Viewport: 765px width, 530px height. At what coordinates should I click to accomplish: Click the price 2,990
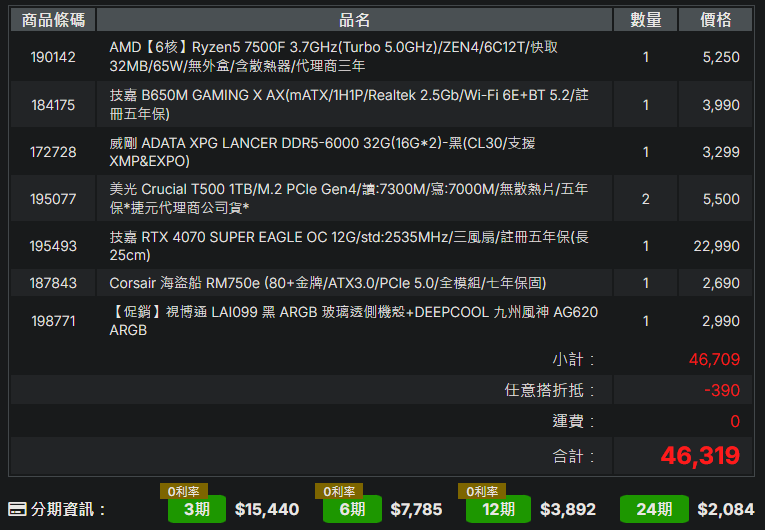click(x=721, y=321)
